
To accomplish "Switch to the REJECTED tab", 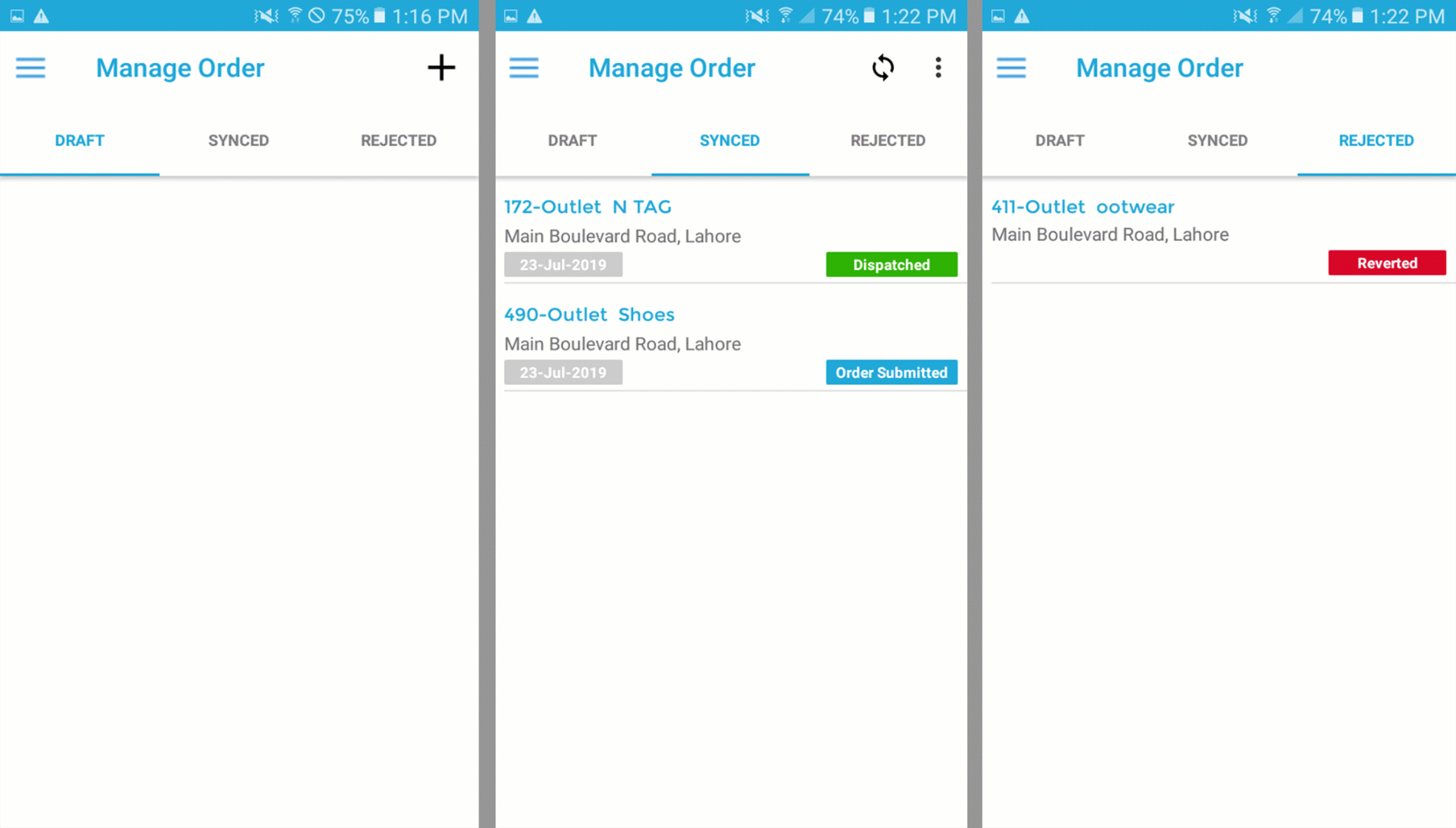I will click(x=1375, y=140).
